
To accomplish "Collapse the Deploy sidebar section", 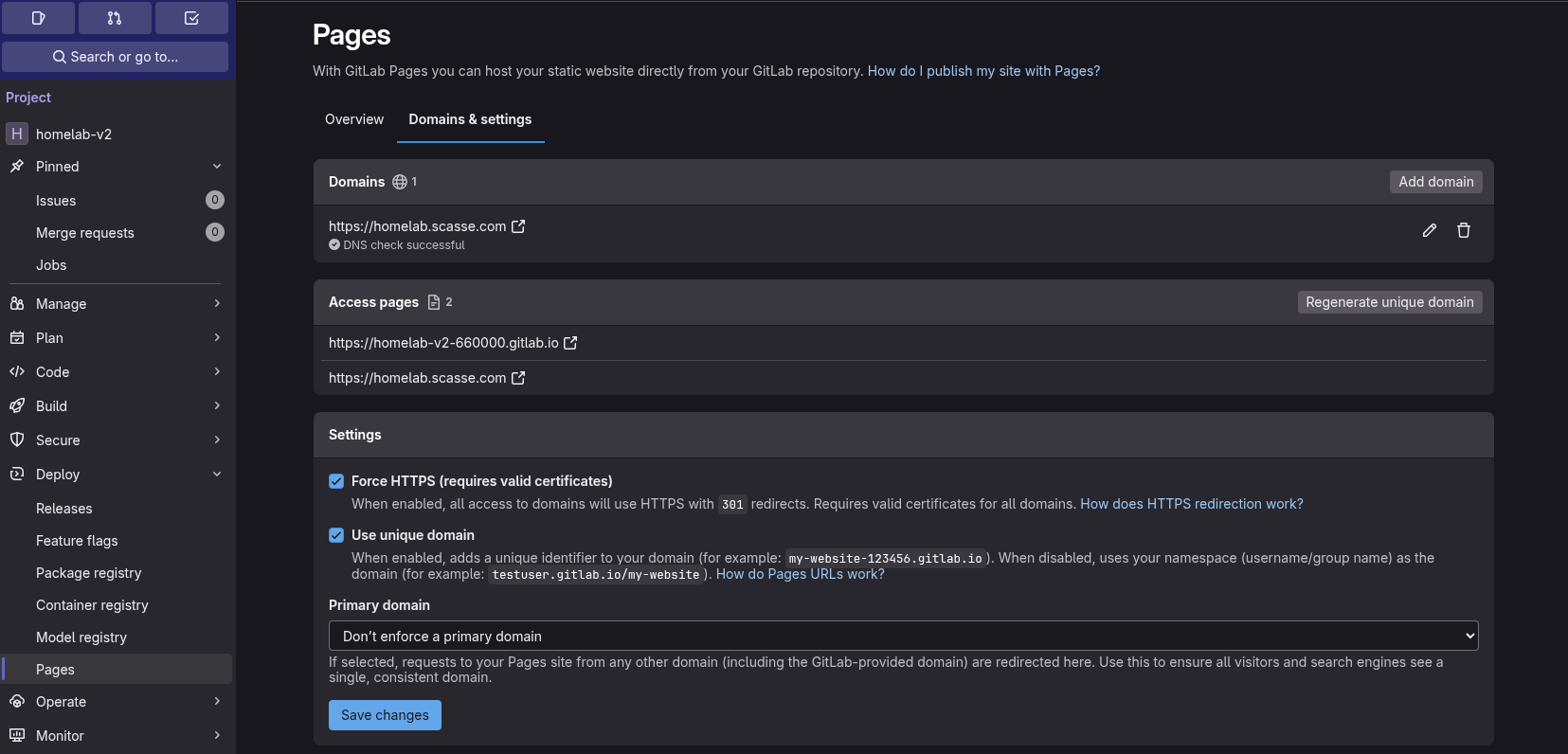I will 217,474.
